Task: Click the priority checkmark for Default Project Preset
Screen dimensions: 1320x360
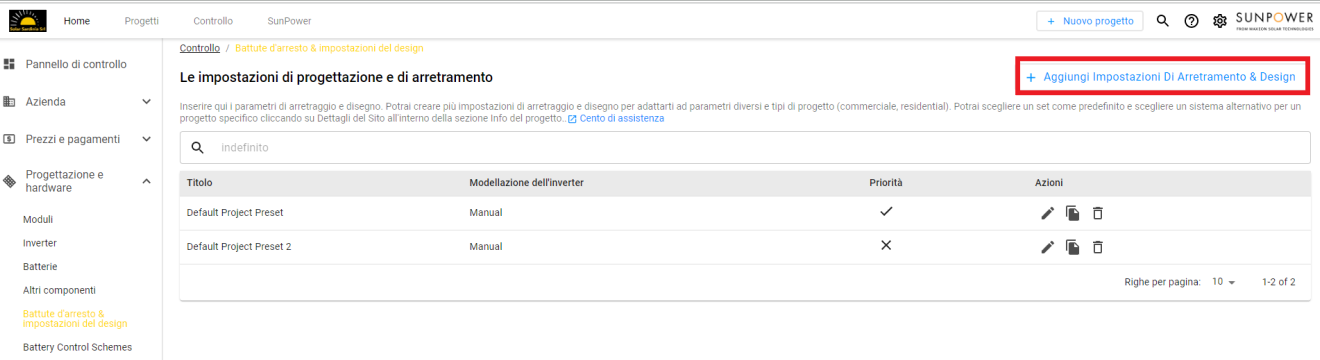Action: pos(885,212)
